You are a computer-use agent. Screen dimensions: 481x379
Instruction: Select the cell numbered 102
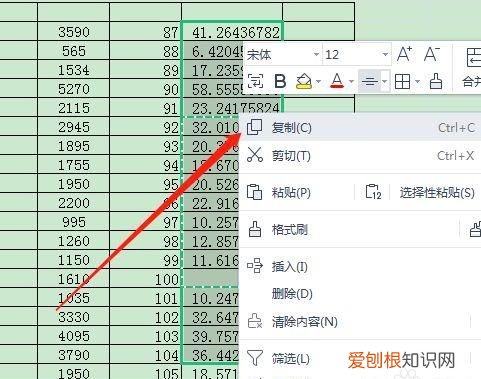tap(145, 317)
